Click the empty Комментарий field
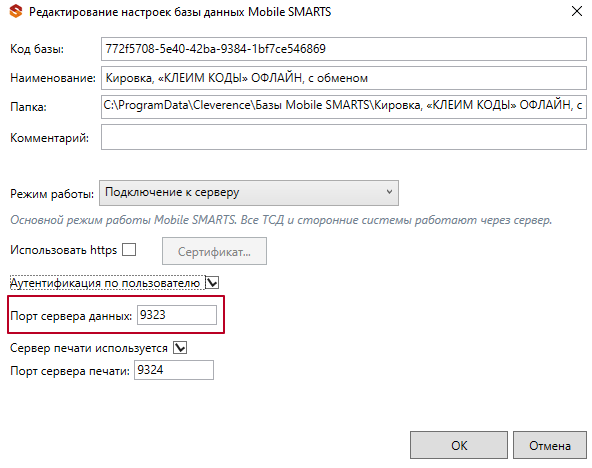592x468 pixels. coord(344,137)
